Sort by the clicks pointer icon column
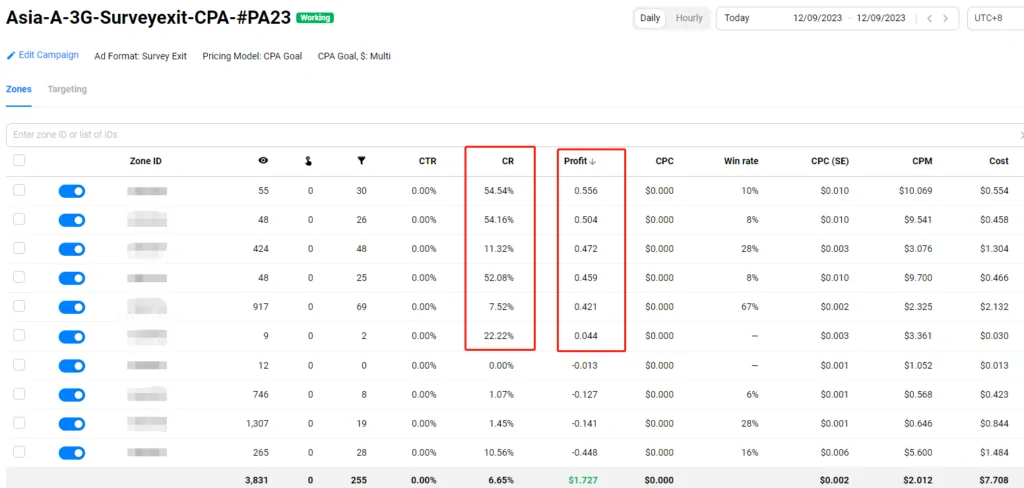 (x=309, y=161)
